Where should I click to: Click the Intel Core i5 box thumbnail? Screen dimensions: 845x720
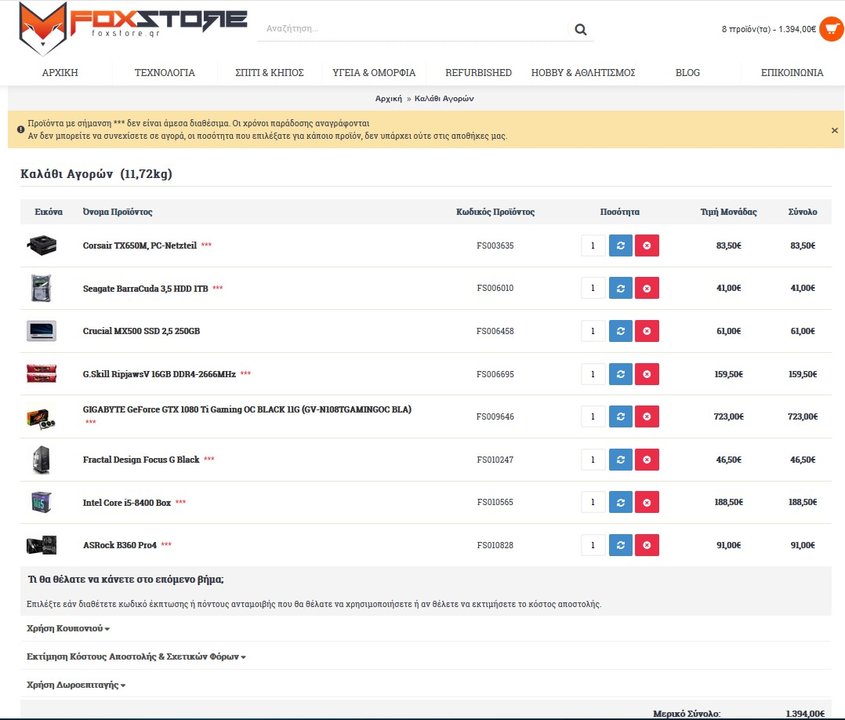41,502
